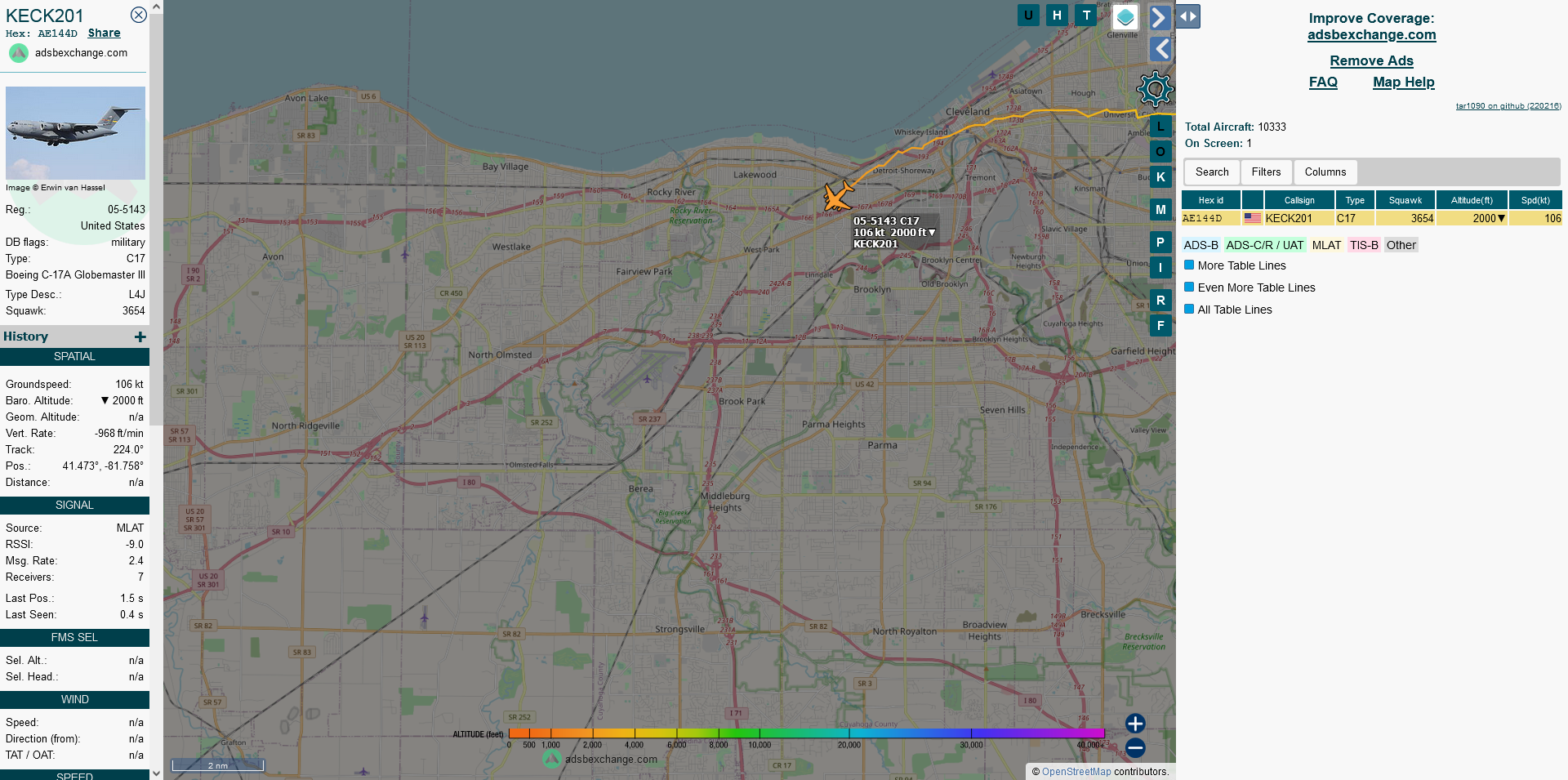
Task: Click the SIGNAL section header
Action: (x=74, y=506)
